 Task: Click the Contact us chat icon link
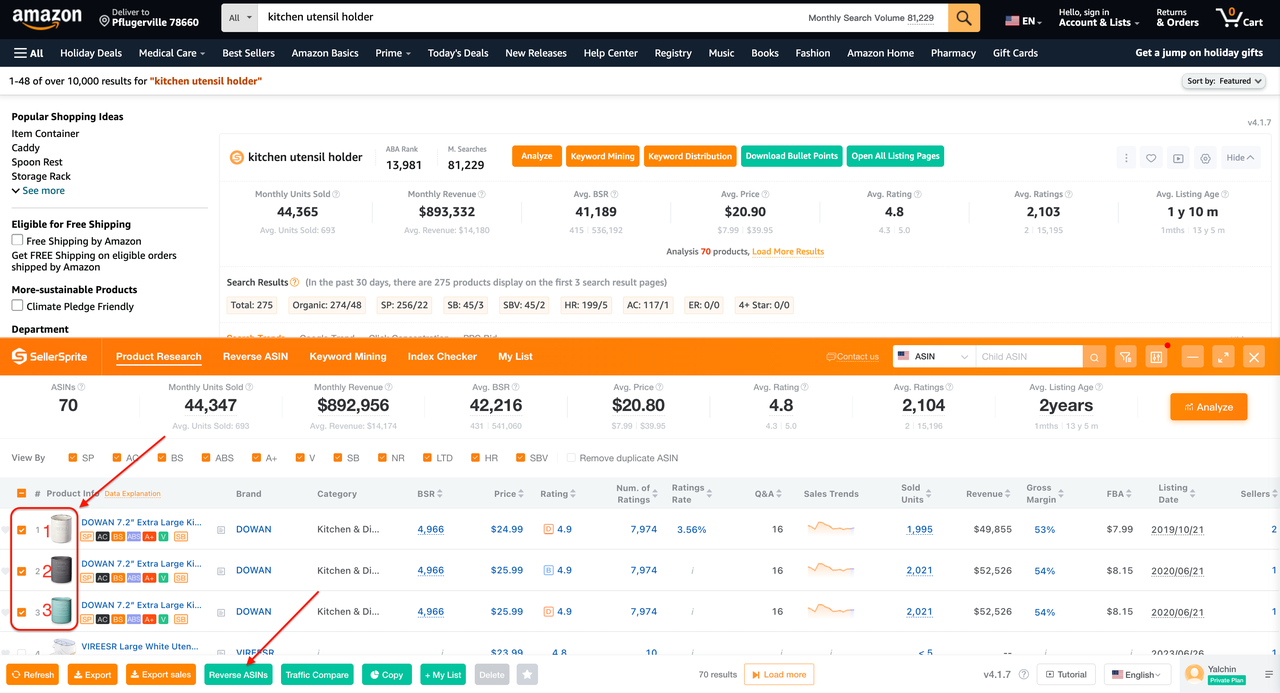pyautogui.click(x=852, y=357)
